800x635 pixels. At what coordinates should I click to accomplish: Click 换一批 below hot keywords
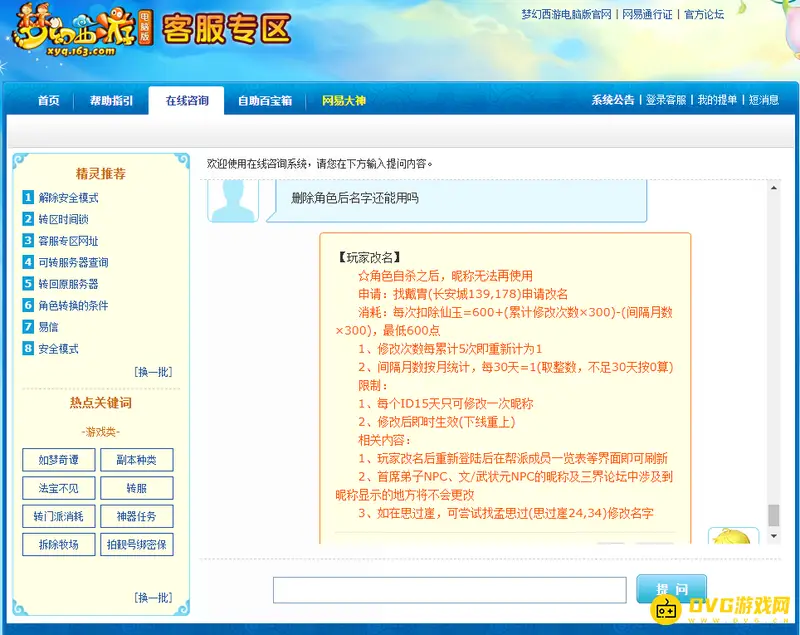coord(153,597)
